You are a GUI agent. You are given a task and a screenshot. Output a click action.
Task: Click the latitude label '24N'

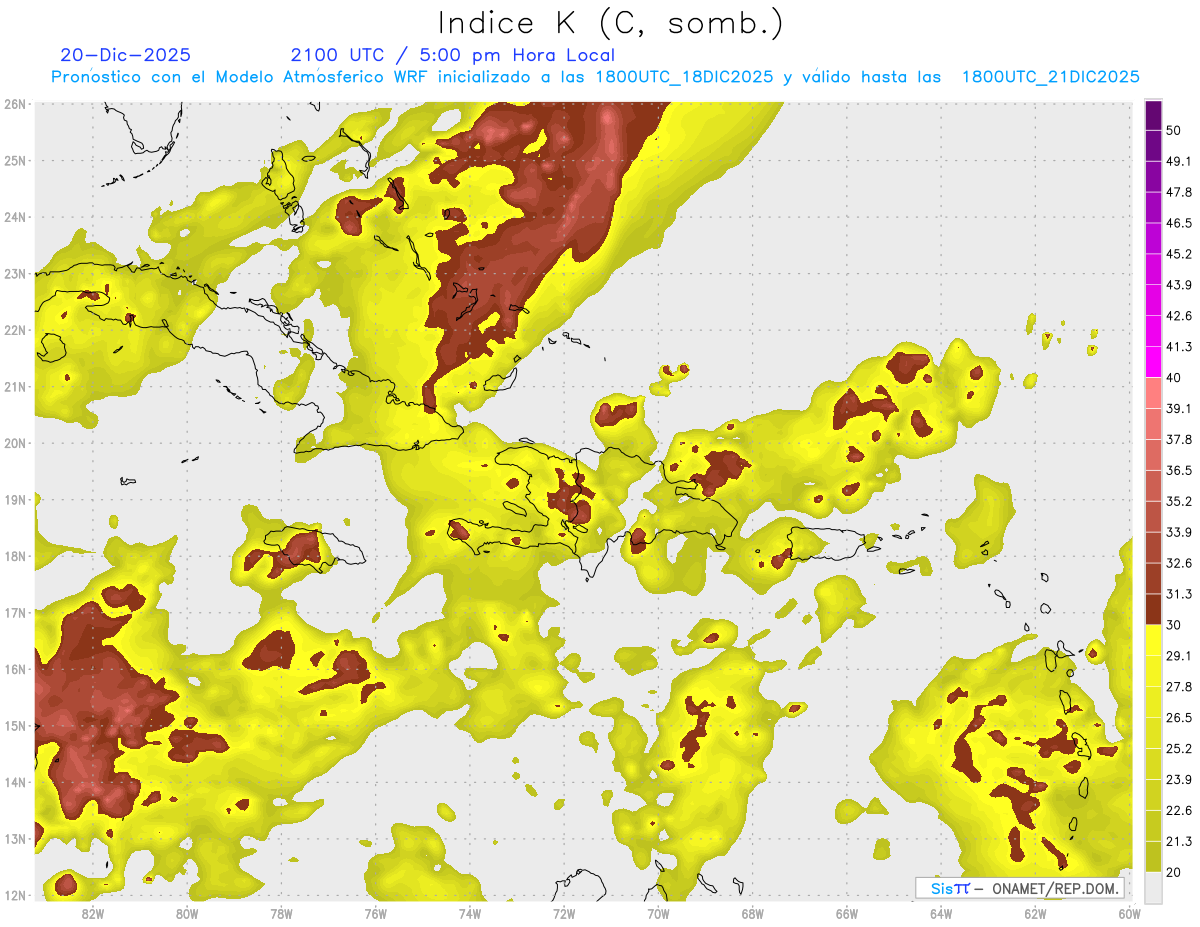(15, 217)
